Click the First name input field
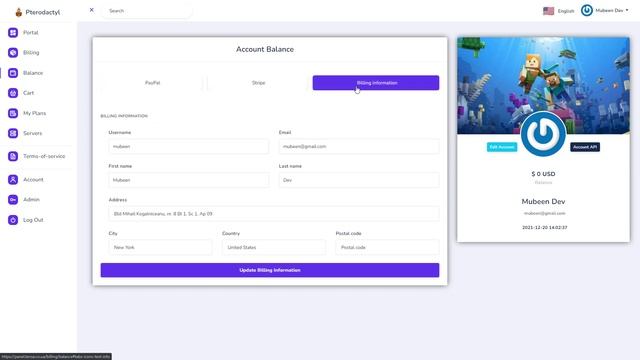 189,180
